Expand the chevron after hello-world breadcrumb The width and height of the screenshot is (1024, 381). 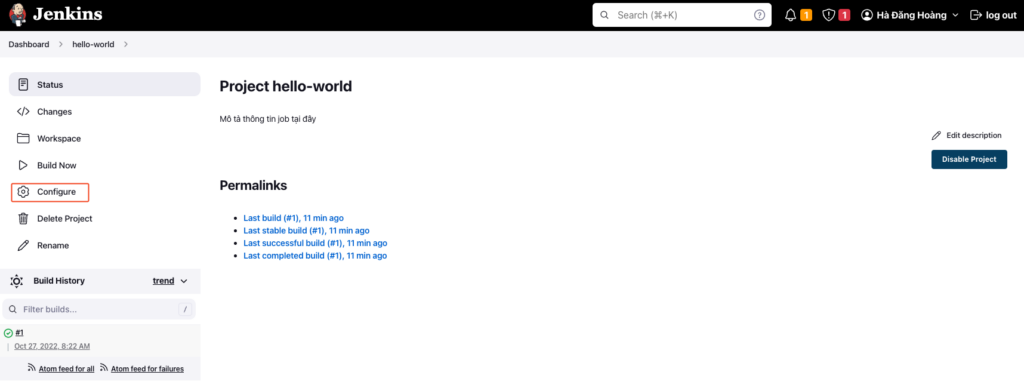tap(125, 44)
